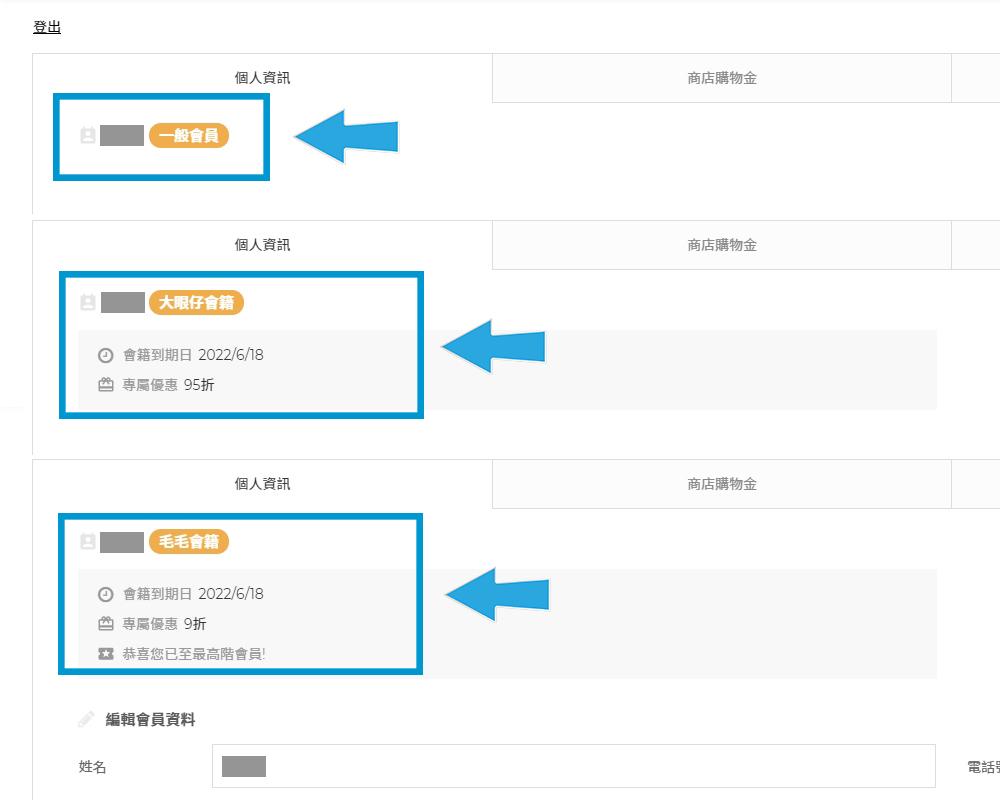Click the star ticket icon beside 恭喜您已至最高階會員
Image resolution: width=1000 pixels, height=800 pixels.
click(x=106, y=654)
